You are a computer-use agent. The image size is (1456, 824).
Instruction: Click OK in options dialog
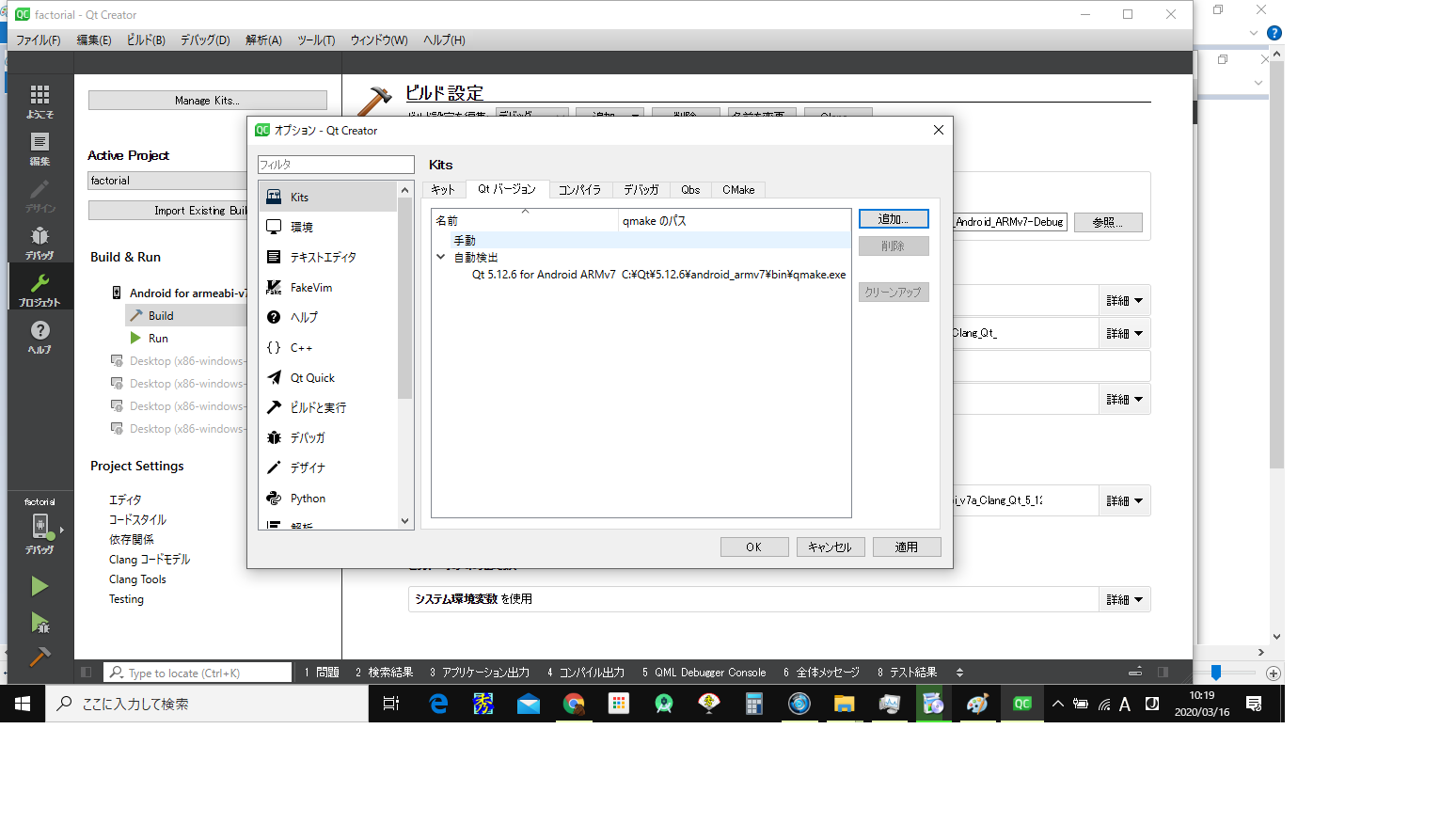pyautogui.click(x=754, y=547)
